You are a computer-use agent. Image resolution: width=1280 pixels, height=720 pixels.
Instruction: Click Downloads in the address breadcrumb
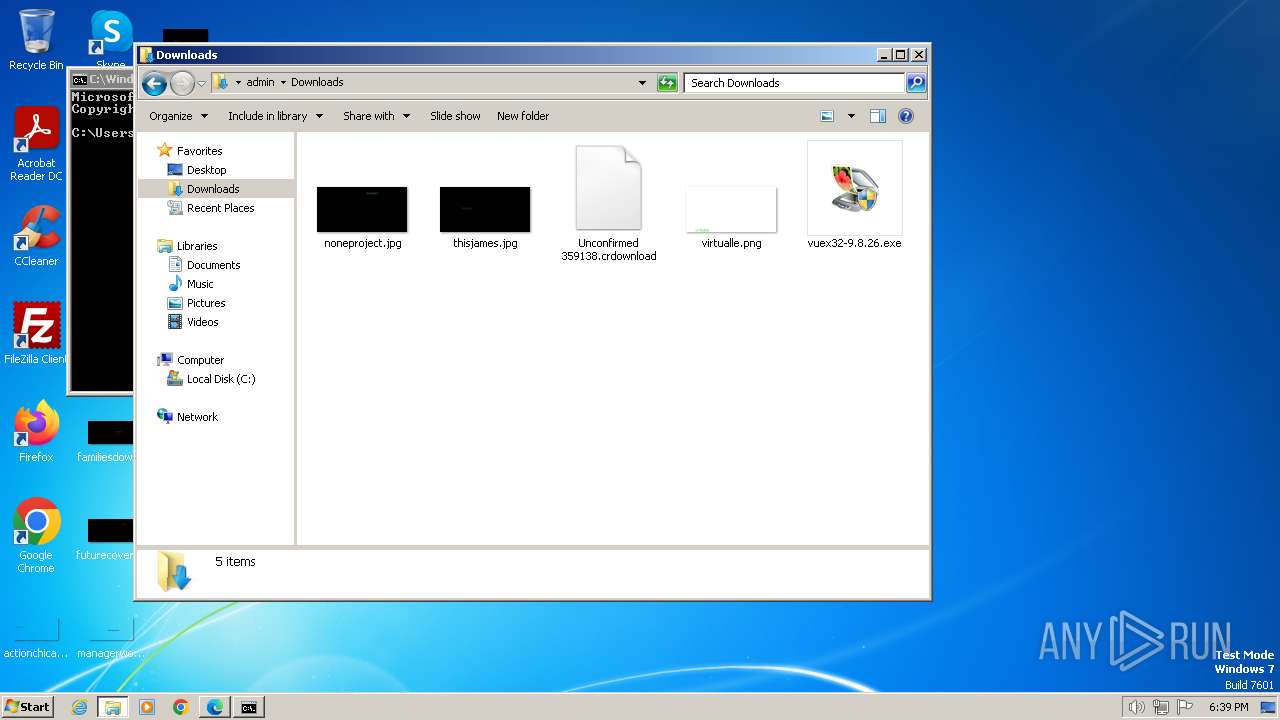click(317, 82)
